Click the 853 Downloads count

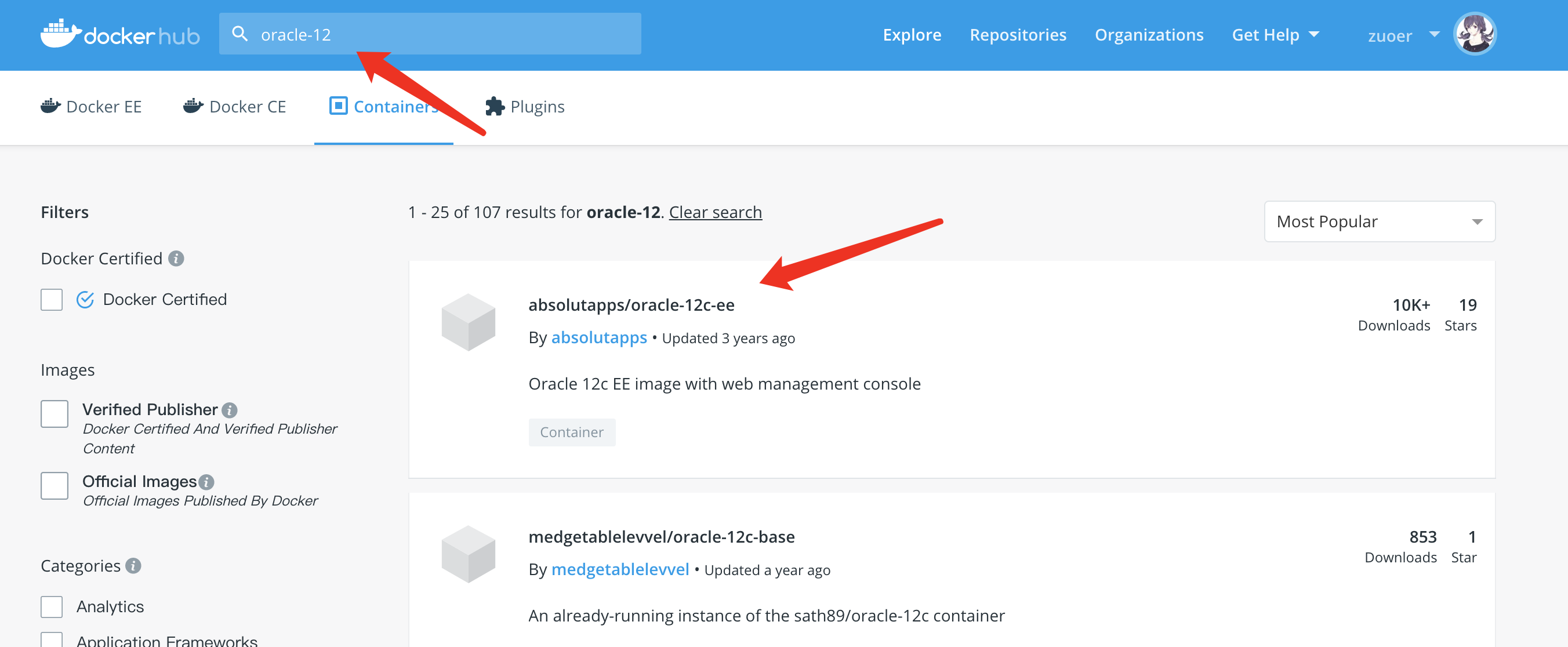coord(1400,547)
